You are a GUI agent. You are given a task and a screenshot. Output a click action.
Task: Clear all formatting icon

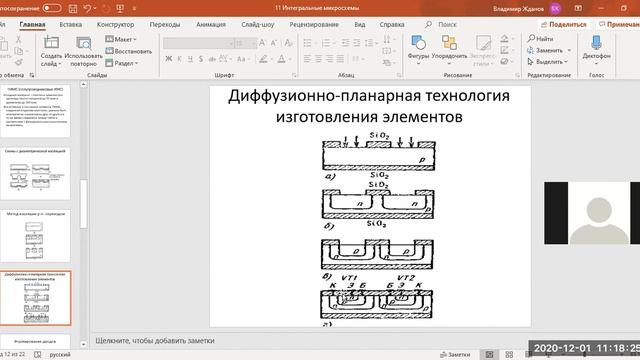pyautogui.click(x=288, y=43)
